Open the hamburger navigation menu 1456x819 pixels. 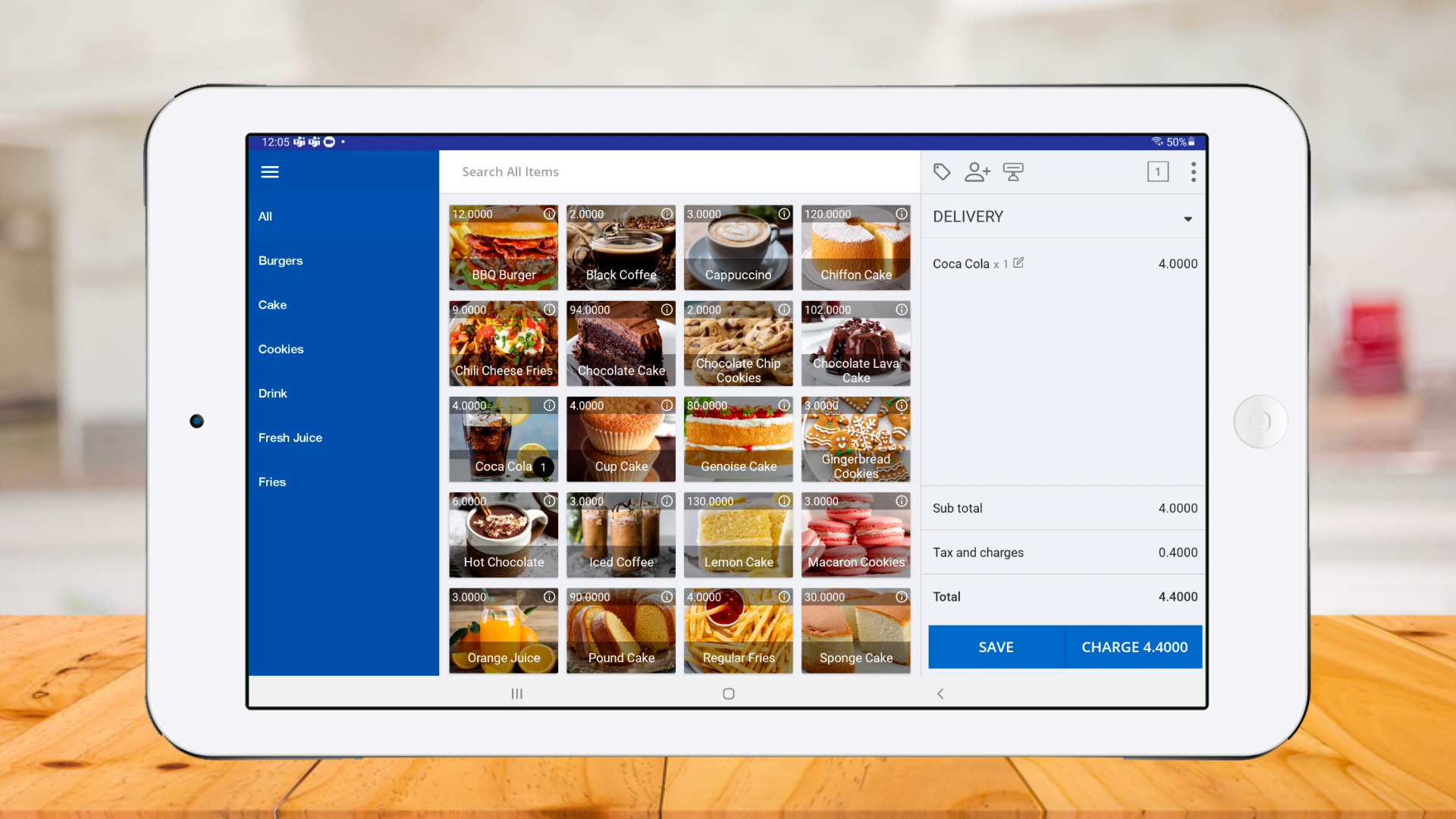269,172
